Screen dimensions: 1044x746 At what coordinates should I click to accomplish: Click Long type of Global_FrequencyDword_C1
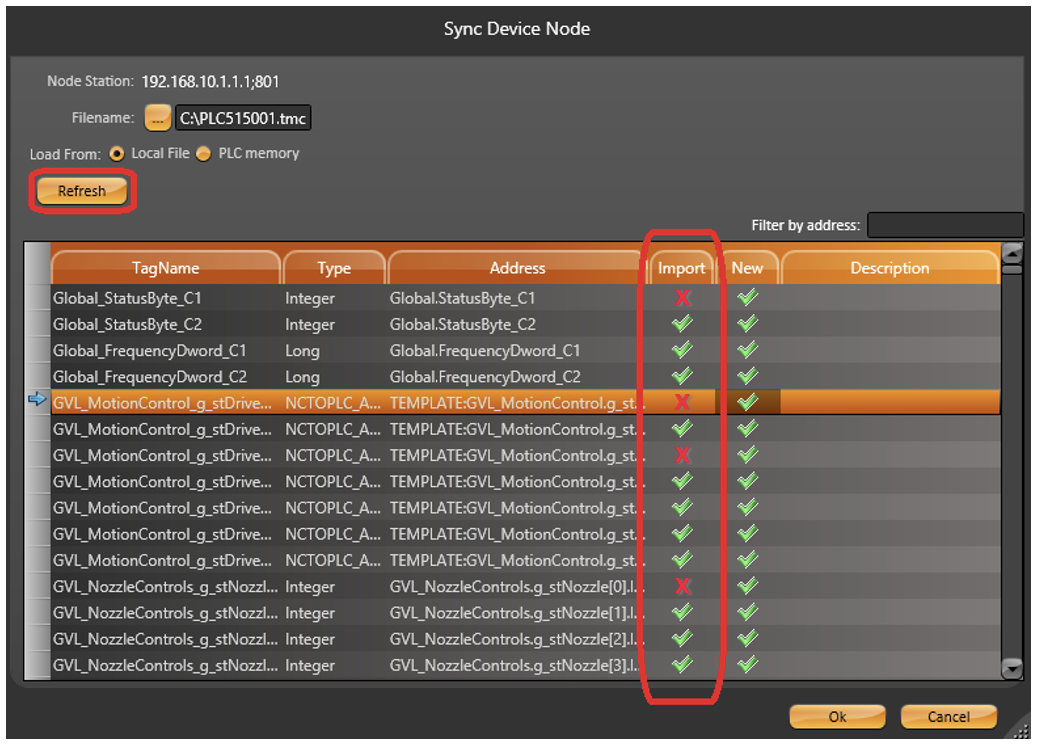tap(302, 351)
